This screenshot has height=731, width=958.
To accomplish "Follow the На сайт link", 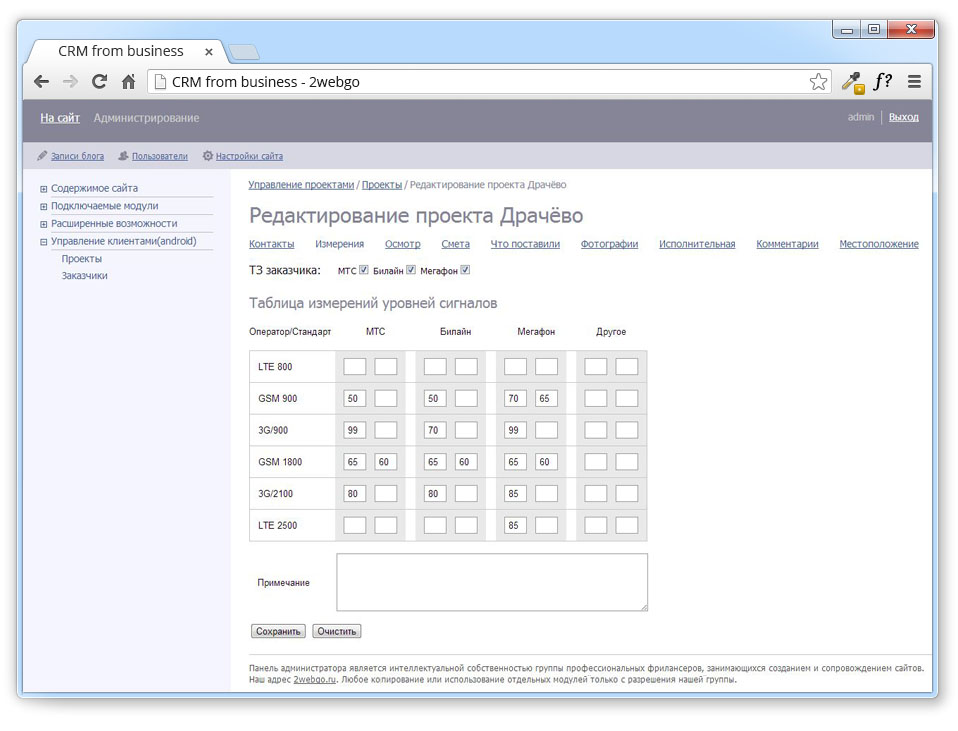I will point(60,118).
